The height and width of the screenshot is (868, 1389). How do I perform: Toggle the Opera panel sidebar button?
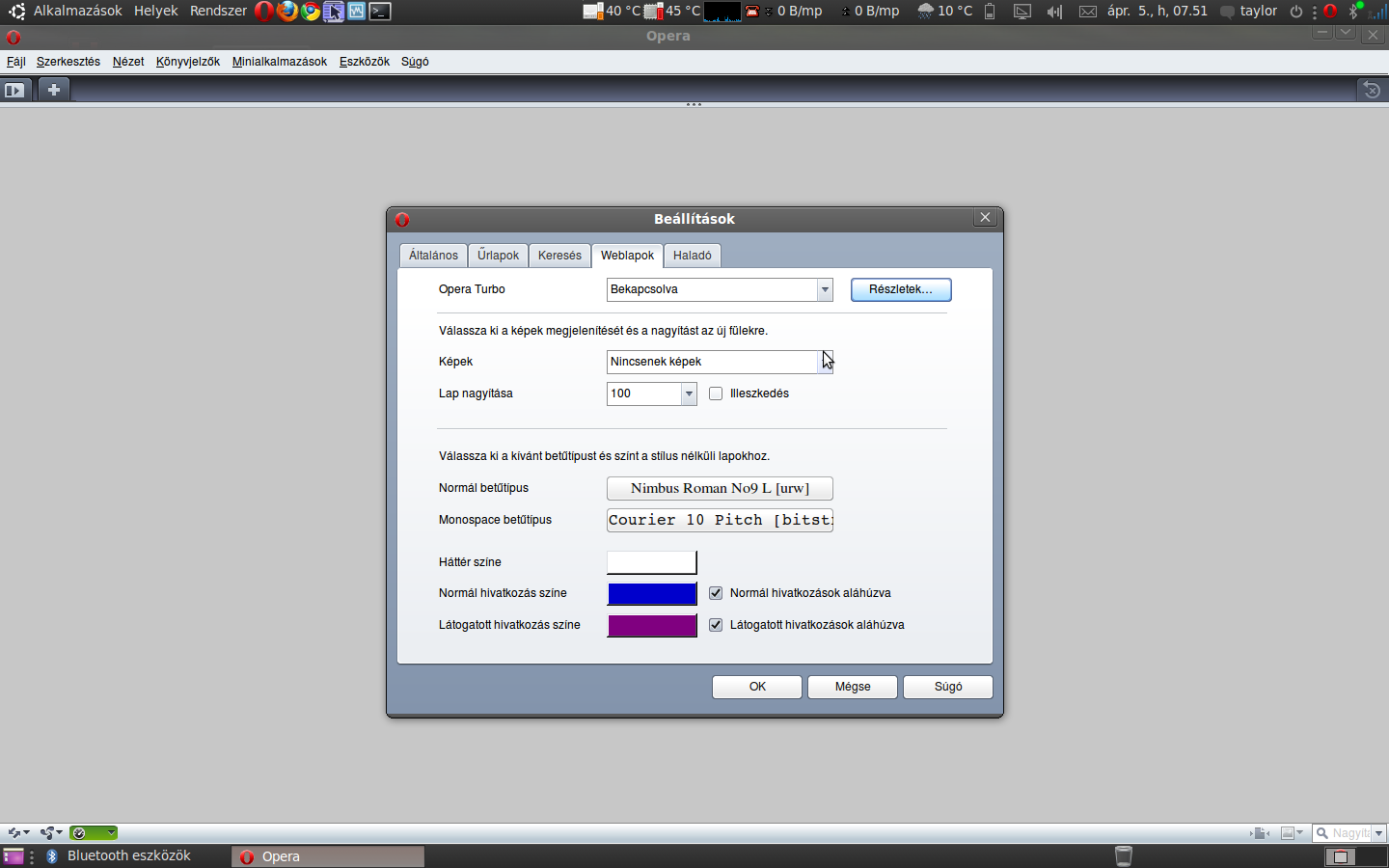coord(14,90)
